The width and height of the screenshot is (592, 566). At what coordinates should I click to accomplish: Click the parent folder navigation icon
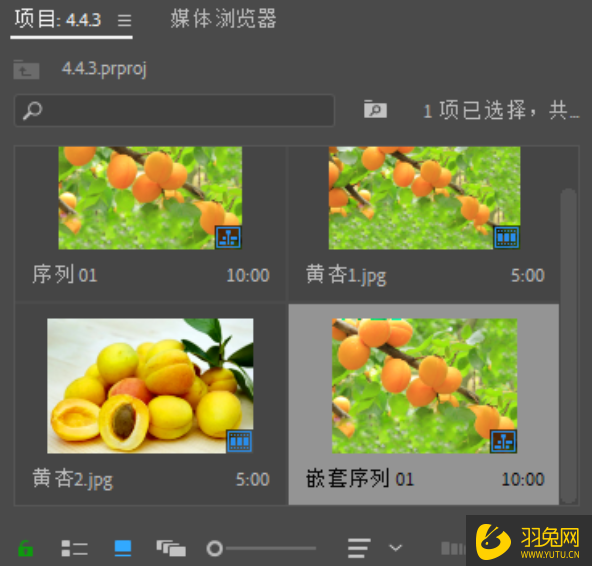point(26,69)
